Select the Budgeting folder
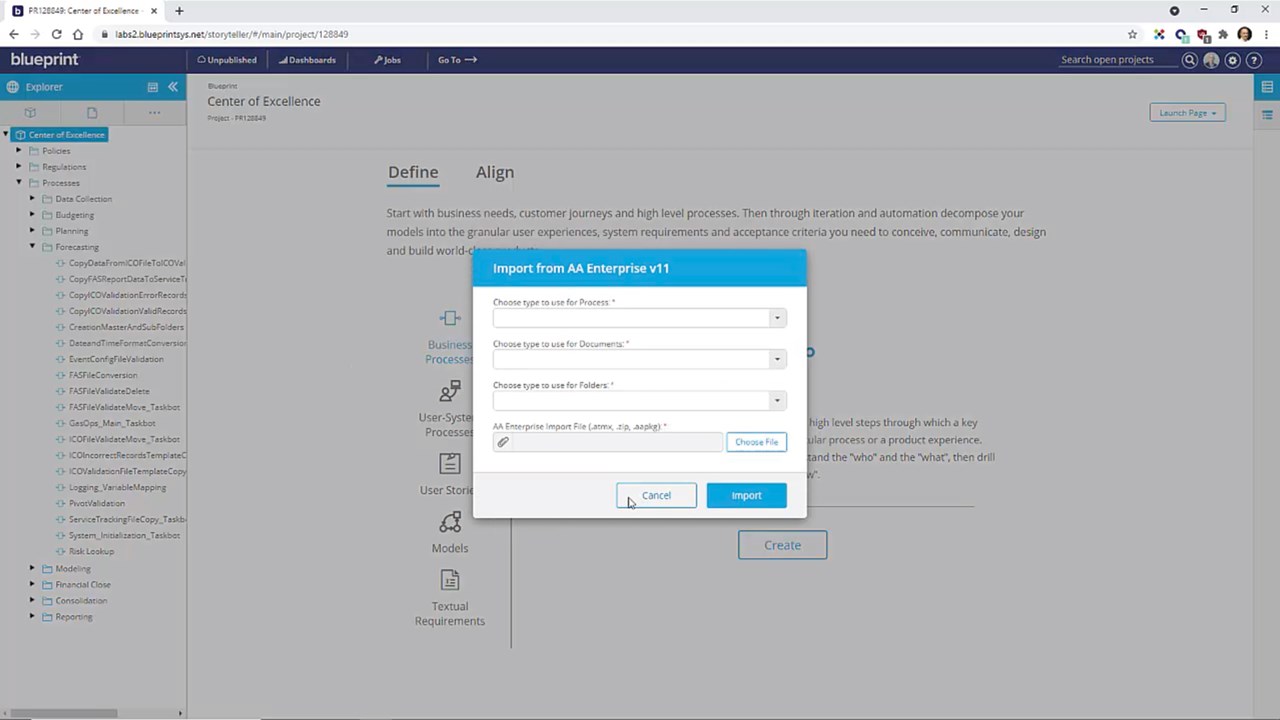The height and width of the screenshot is (720, 1280). [x=75, y=215]
